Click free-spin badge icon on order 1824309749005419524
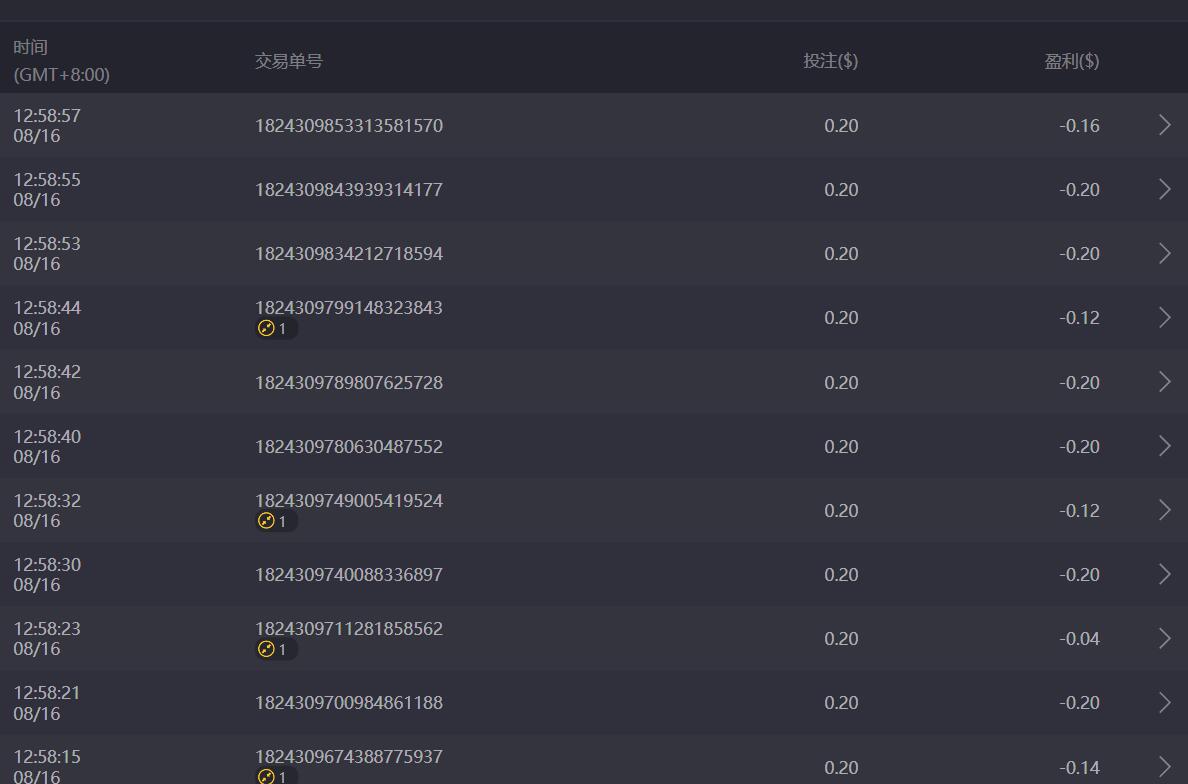Screen dimensions: 1188x784 (267, 521)
